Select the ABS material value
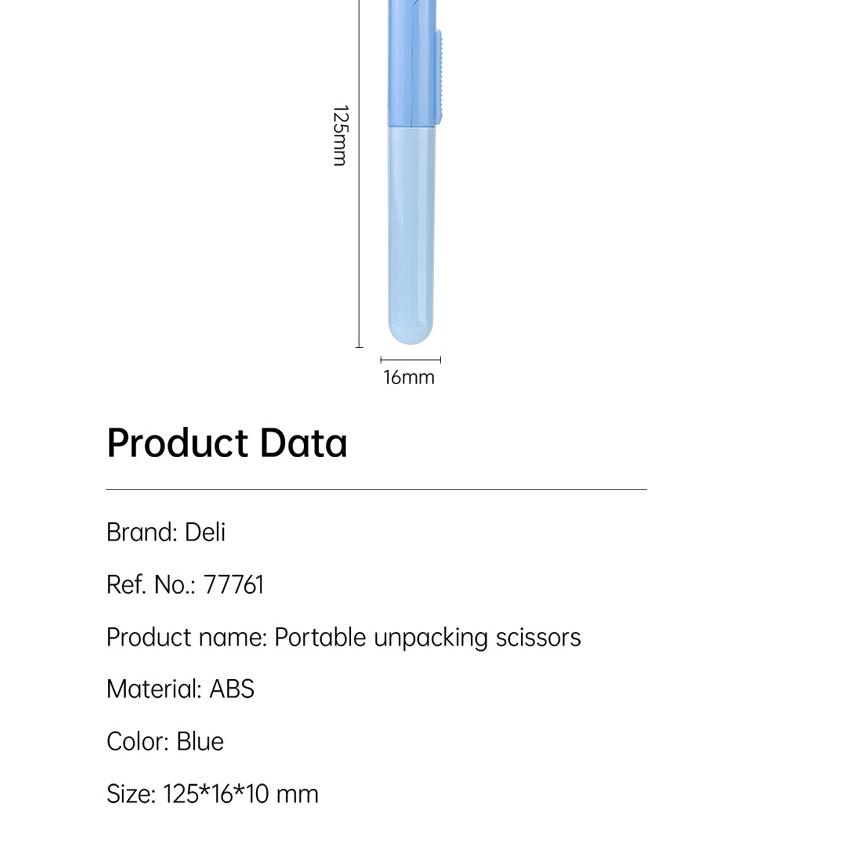The height and width of the screenshot is (864, 864). click(231, 689)
